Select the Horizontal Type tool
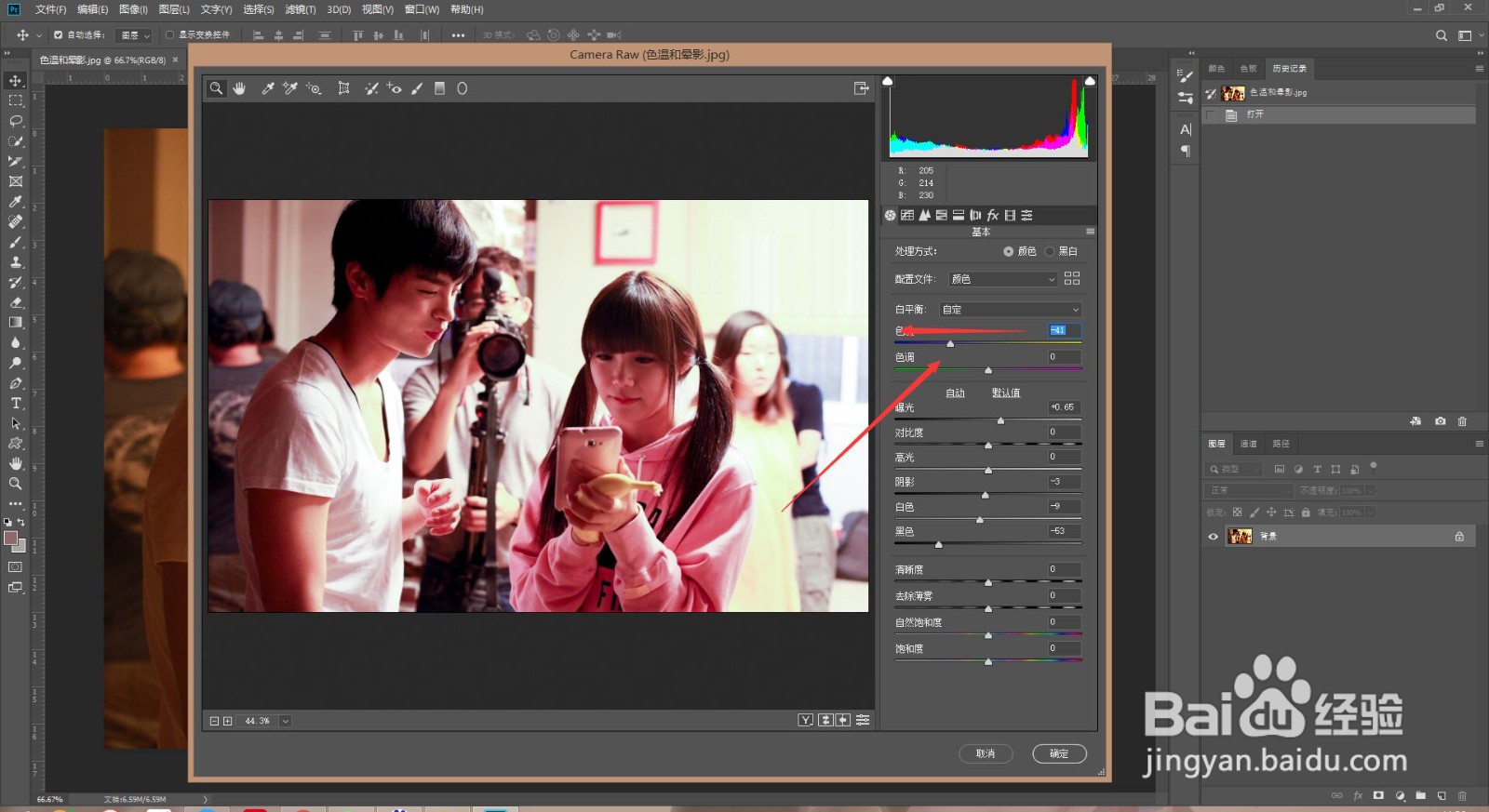 coord(16,403)
